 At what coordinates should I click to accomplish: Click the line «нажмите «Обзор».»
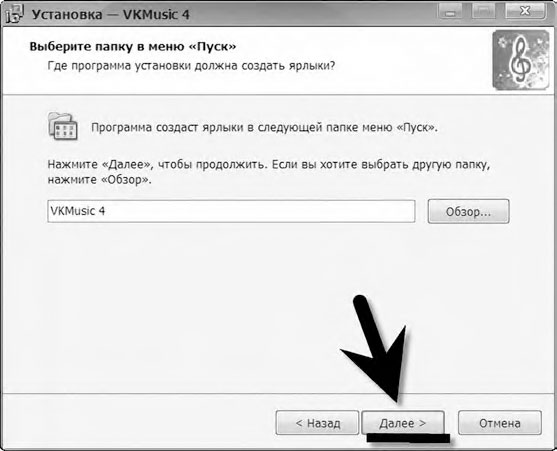99,180
